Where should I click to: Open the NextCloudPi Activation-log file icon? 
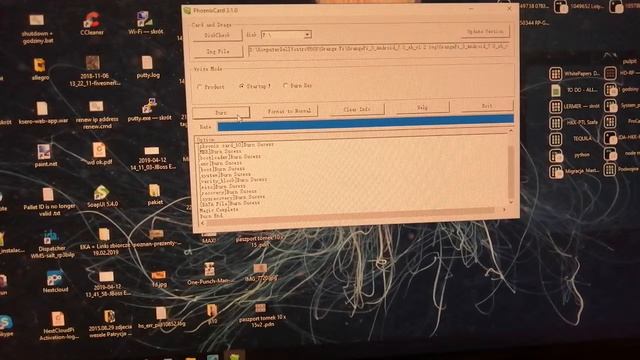(58, 326)
